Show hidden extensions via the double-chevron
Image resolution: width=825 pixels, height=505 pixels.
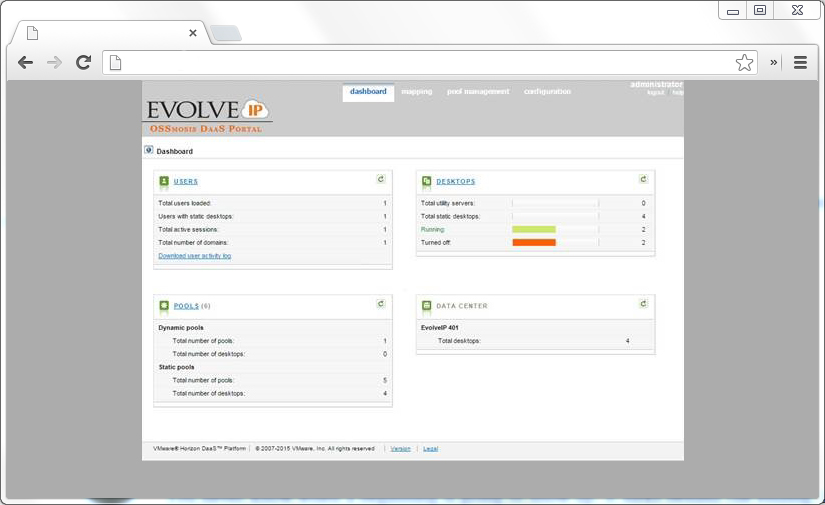773,62
